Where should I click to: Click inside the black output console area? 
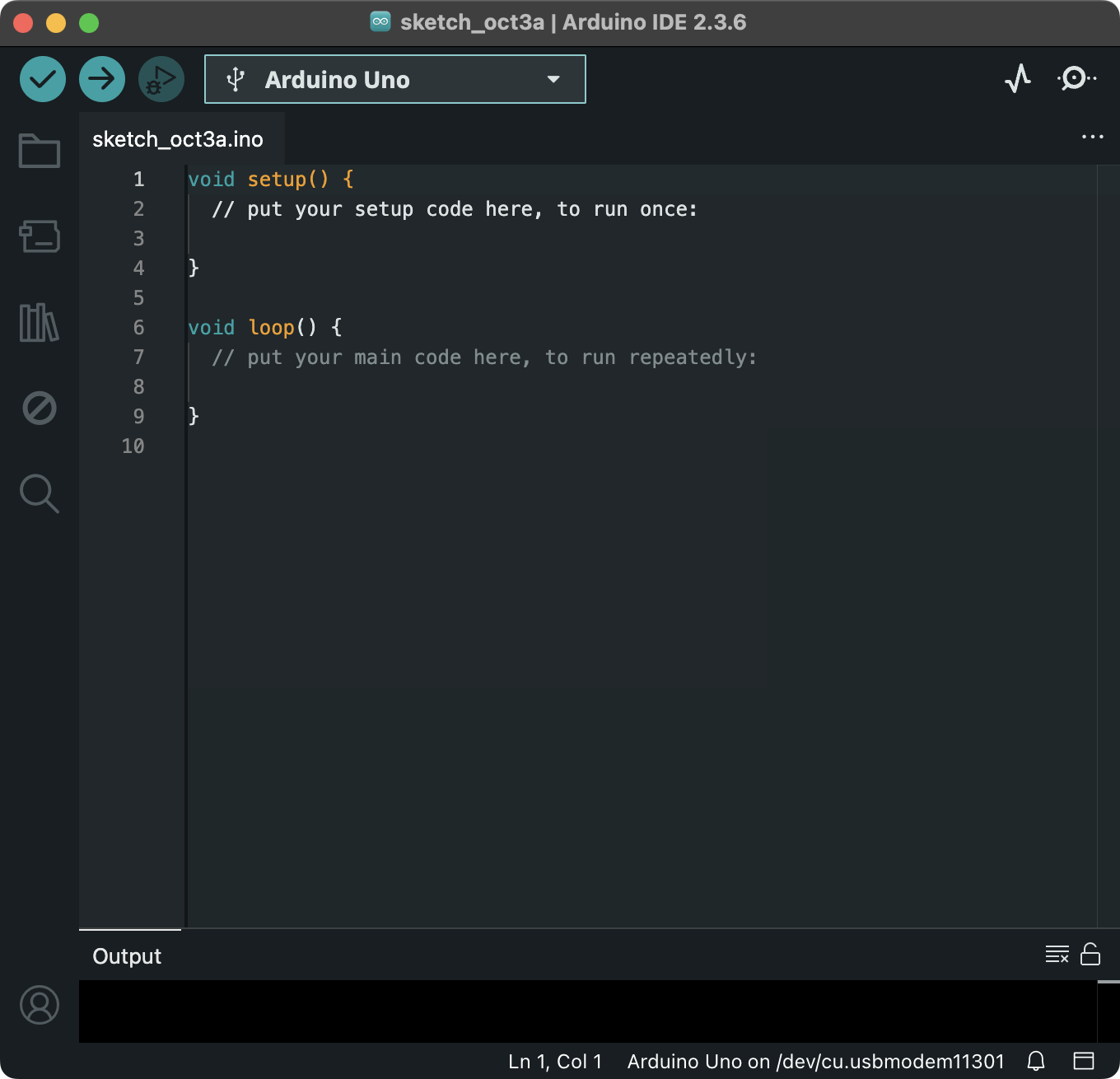tap(588, 1011)
